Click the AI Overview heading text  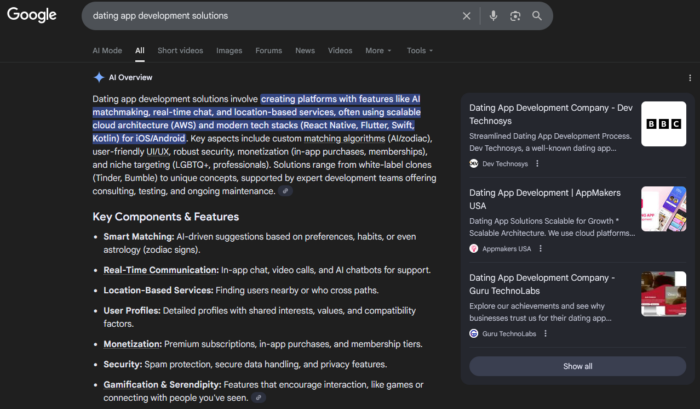[130, 78]
